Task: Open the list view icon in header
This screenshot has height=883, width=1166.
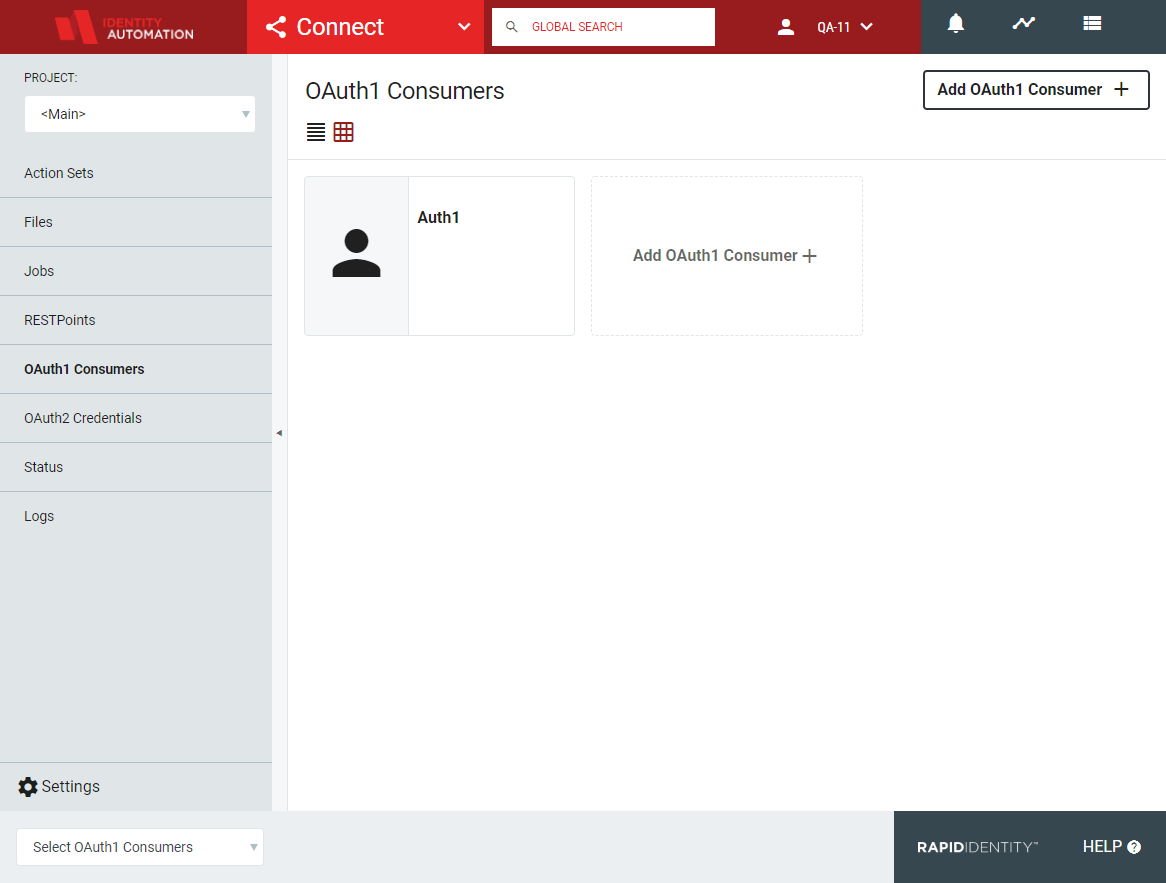Action: [1092, 24]
